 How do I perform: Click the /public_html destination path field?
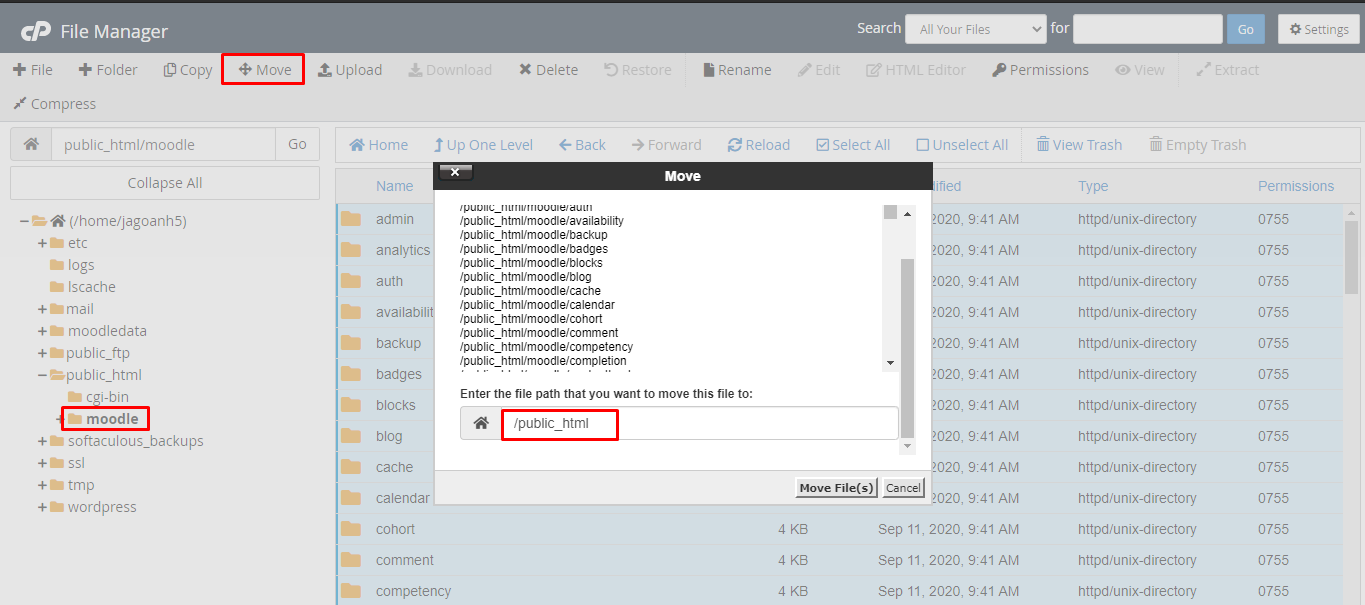[699, 423]
